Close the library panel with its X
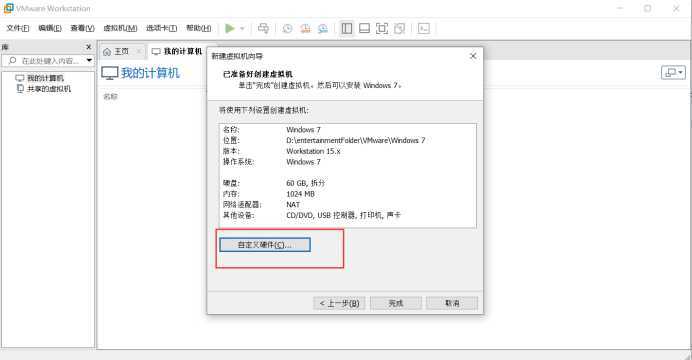The image size is (692, 360). [x=89, y=47]
